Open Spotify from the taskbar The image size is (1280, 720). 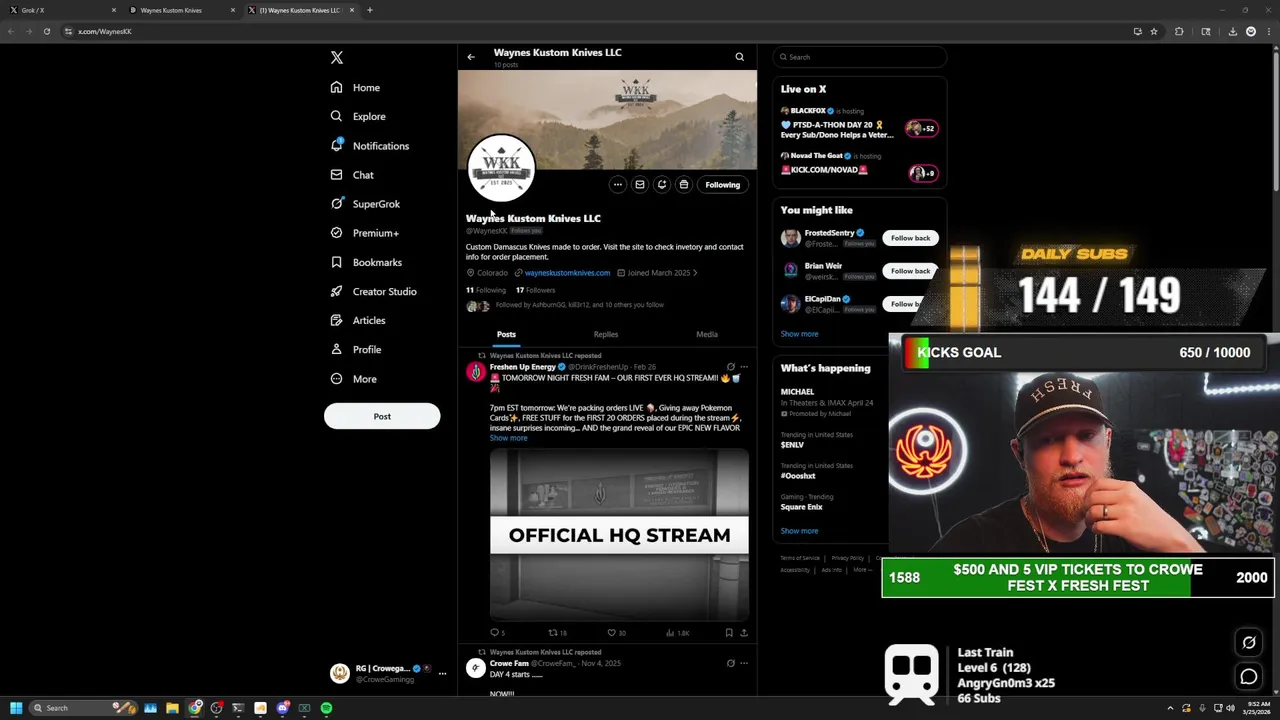click(326, 708)
